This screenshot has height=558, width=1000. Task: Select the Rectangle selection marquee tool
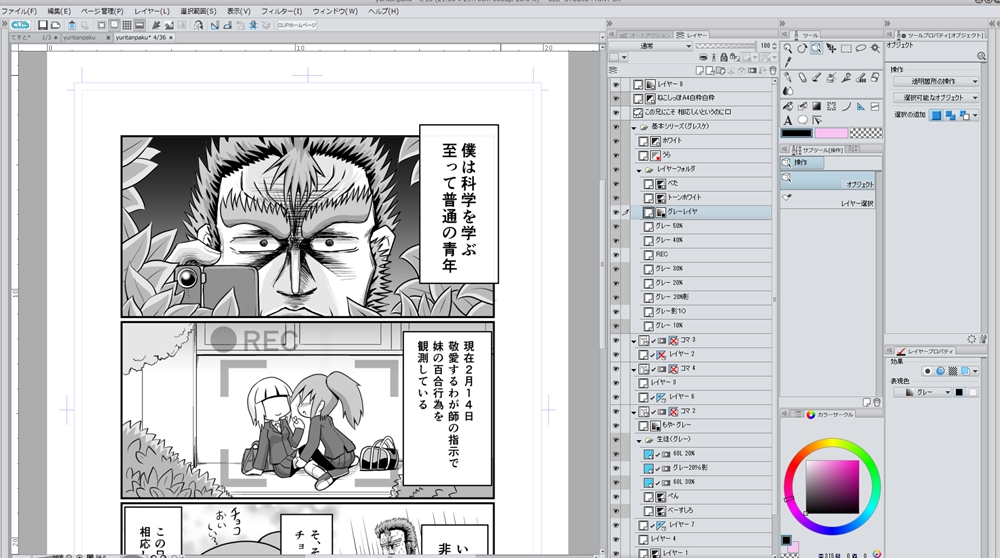point(846,48)
